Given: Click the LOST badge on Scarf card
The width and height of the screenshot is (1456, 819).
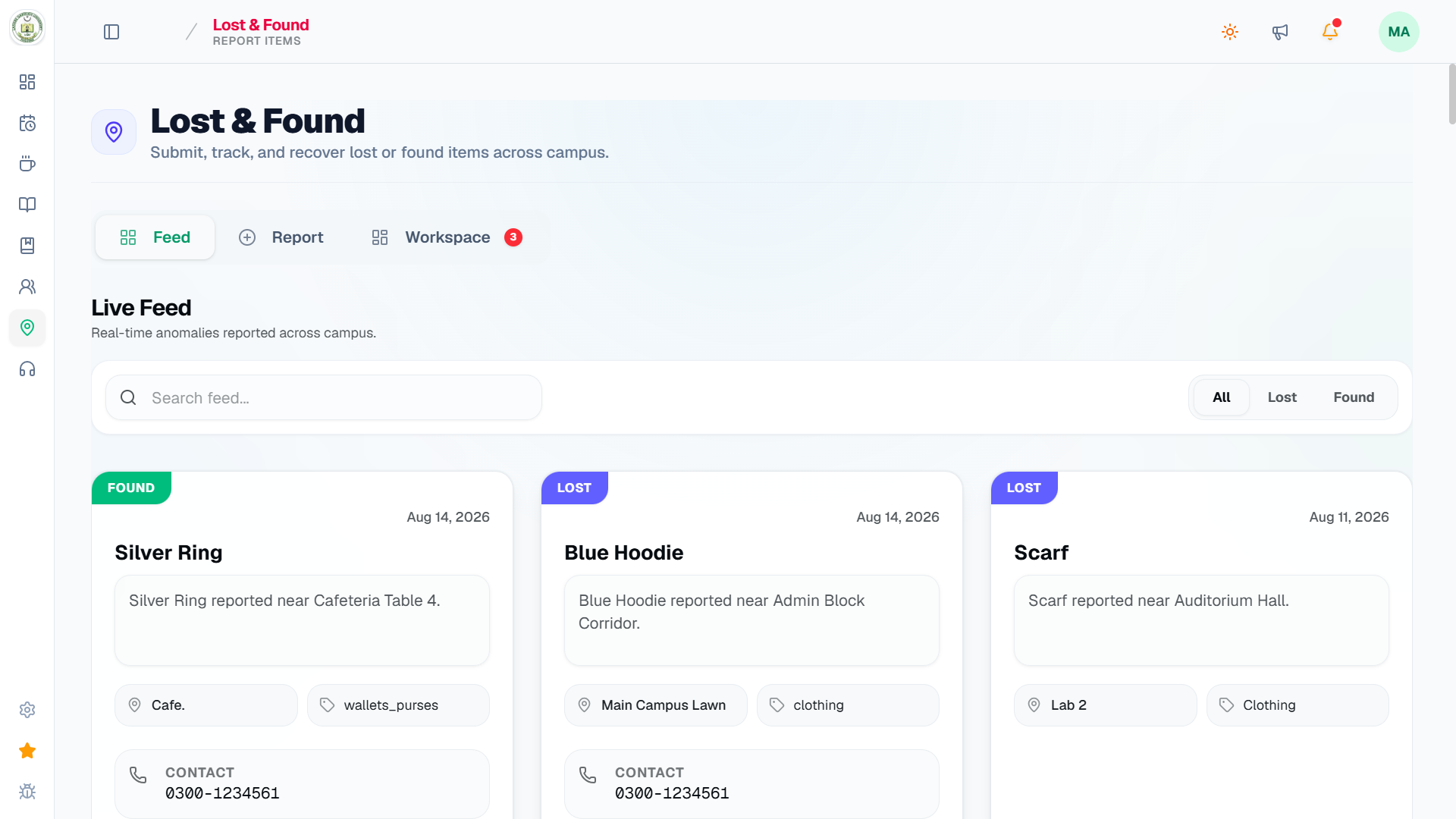Looking at the screenshot, I should (1024, 488).
